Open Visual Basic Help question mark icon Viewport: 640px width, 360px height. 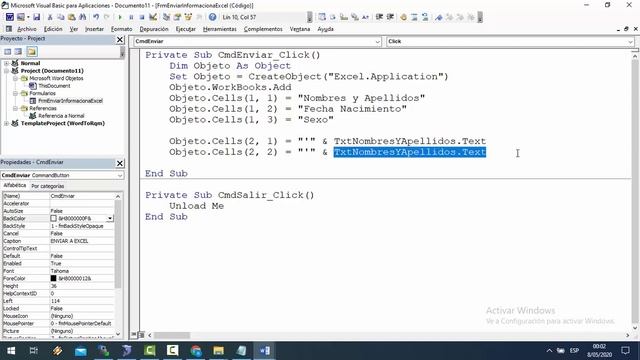pos(212,17)
